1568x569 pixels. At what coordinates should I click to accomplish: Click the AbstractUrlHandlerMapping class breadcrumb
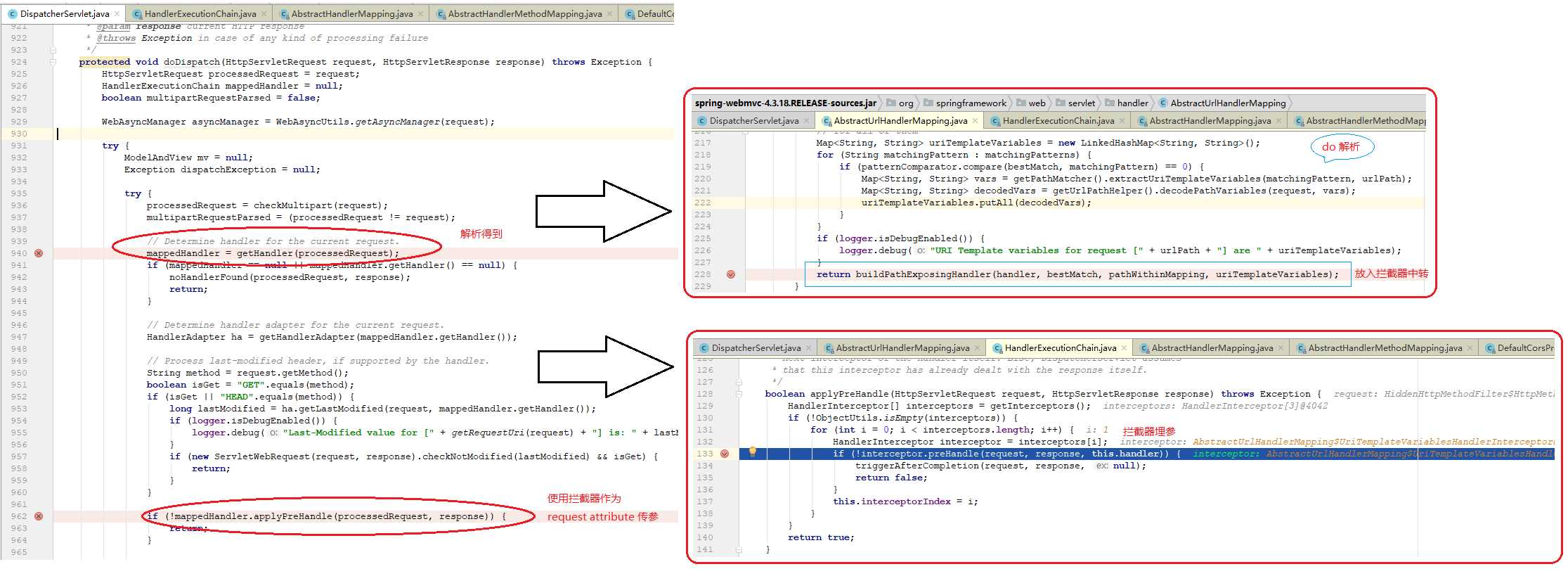(x=1222, y=103)
